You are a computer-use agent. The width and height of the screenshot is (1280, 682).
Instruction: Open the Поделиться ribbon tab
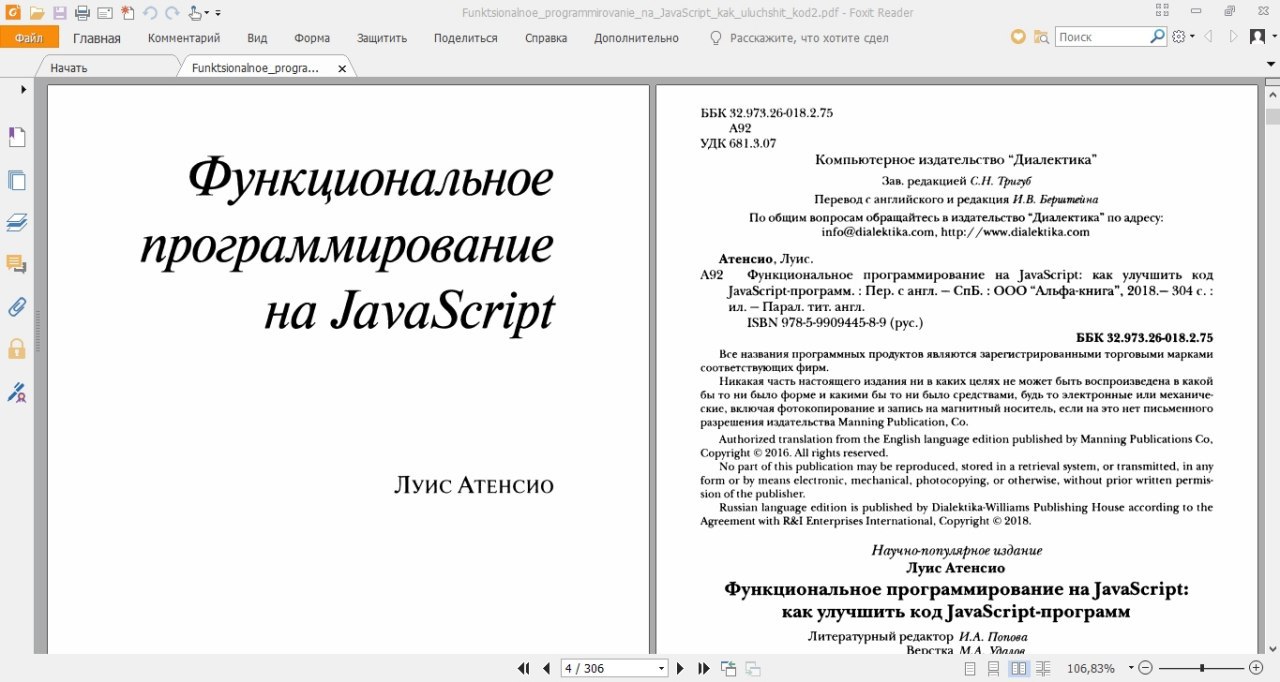(465, 38)
